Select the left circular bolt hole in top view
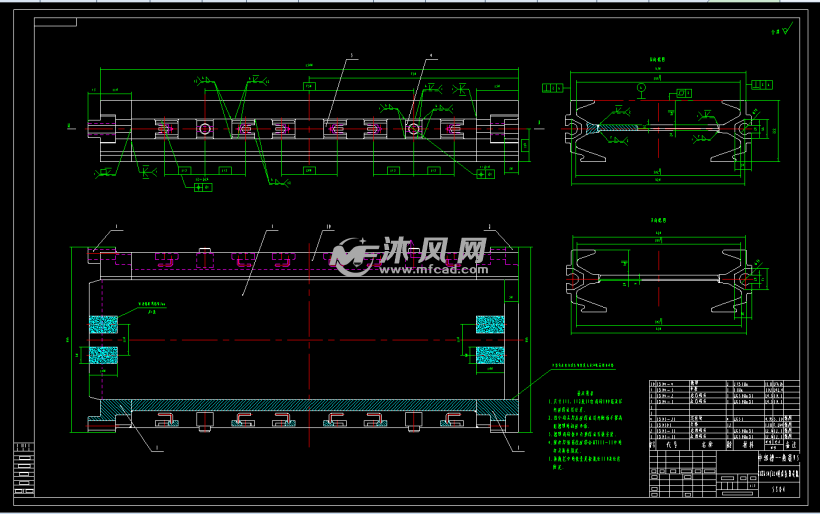This screenshot has width=820, height=514. (x=204, y=128)
